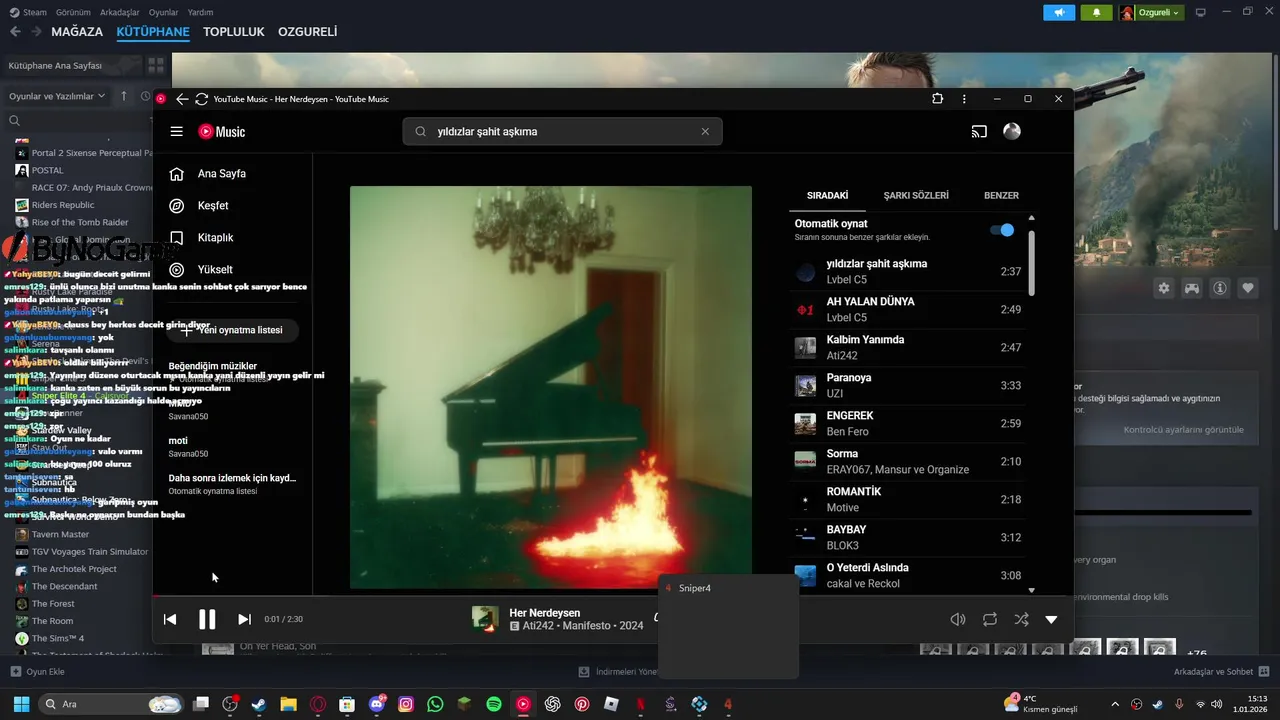Play ROMANTİK by Motive
Screen dimensions: 1280x720
pyautogui.click(x=907, y=500)
